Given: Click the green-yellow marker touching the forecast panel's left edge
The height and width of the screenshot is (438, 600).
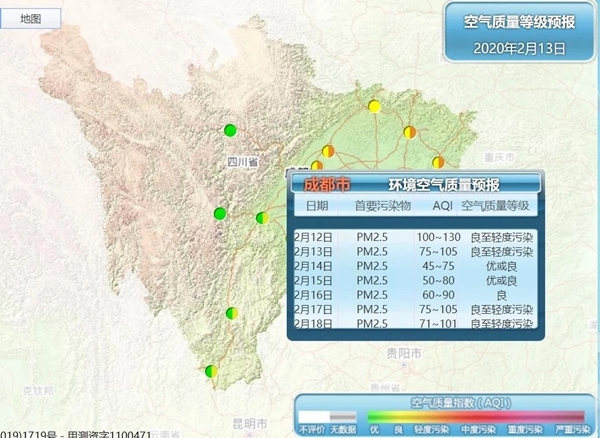Looking at the screenshot, I should [262, 217].
